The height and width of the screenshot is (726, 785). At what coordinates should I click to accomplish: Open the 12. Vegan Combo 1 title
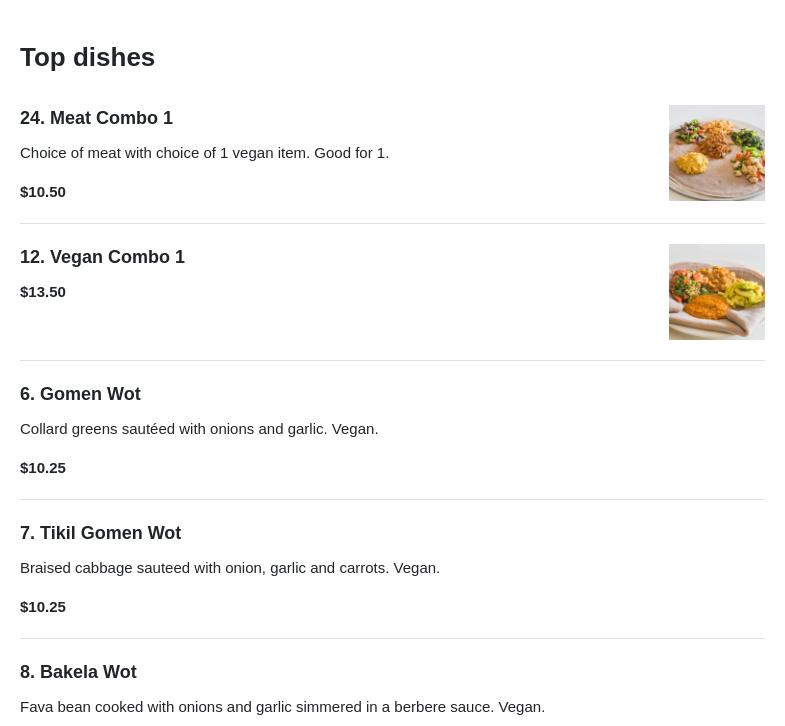coord(102,257)
